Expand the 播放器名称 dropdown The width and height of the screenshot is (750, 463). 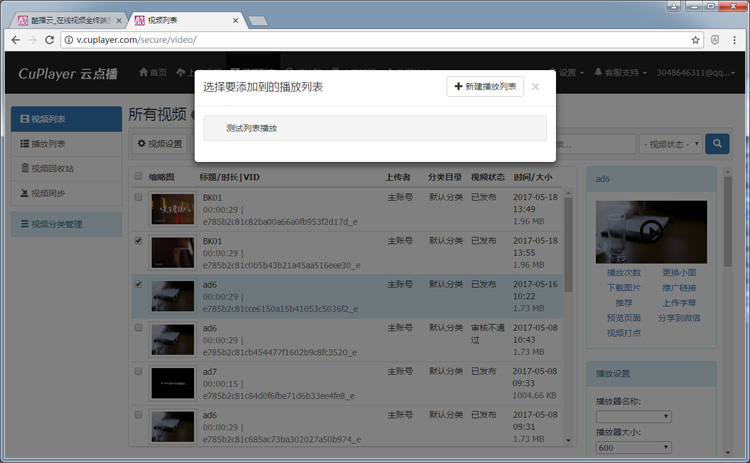633,417
